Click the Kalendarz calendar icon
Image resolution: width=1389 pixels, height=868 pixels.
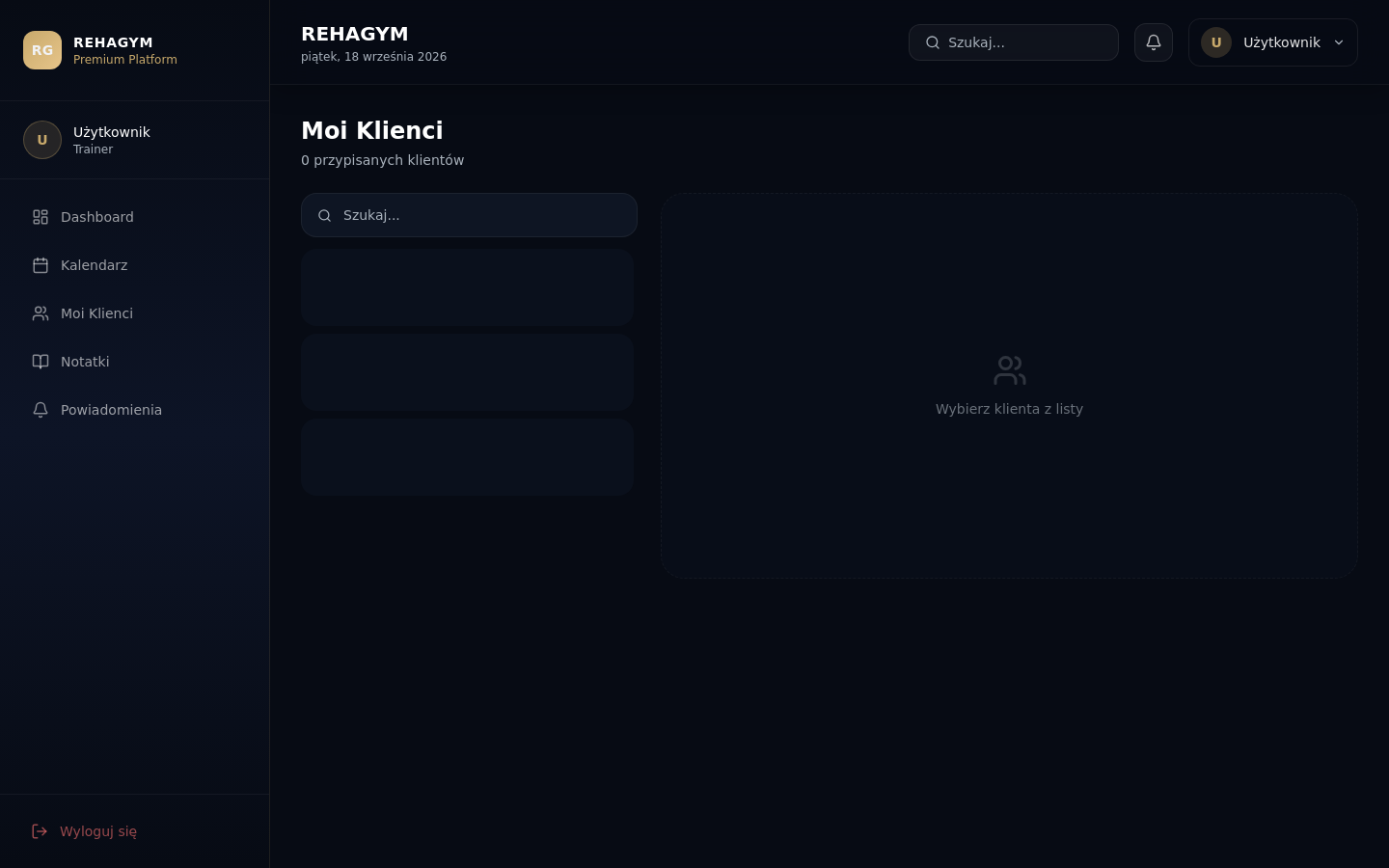[41, 265]
